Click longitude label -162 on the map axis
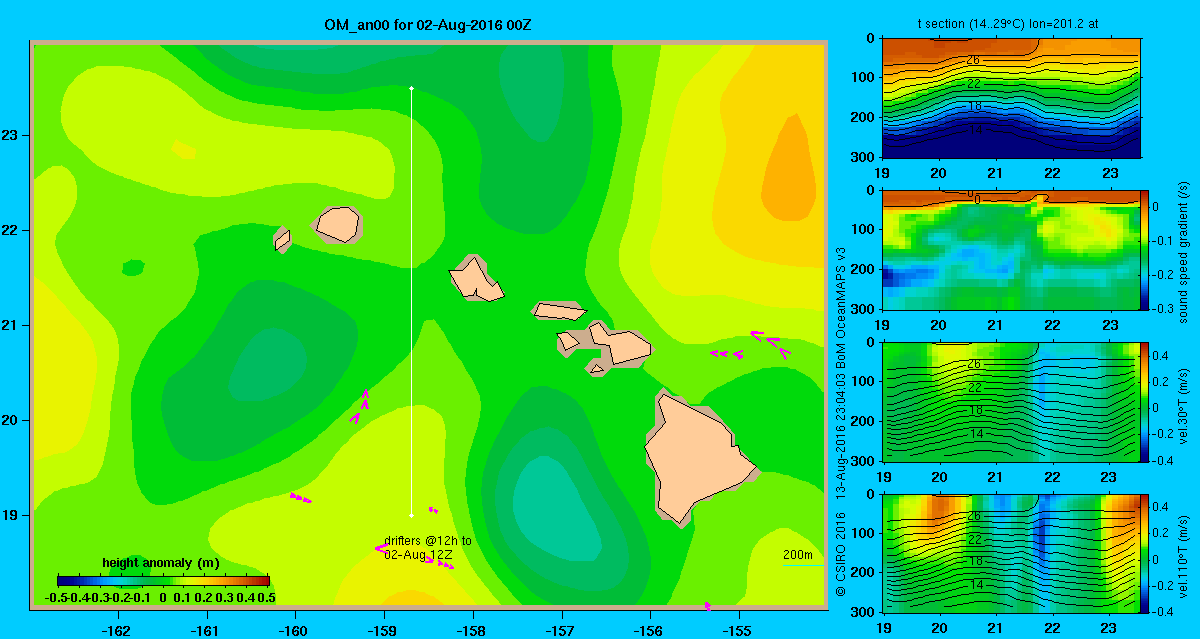This screenshot has height=639, width=1200. (118, 630)
